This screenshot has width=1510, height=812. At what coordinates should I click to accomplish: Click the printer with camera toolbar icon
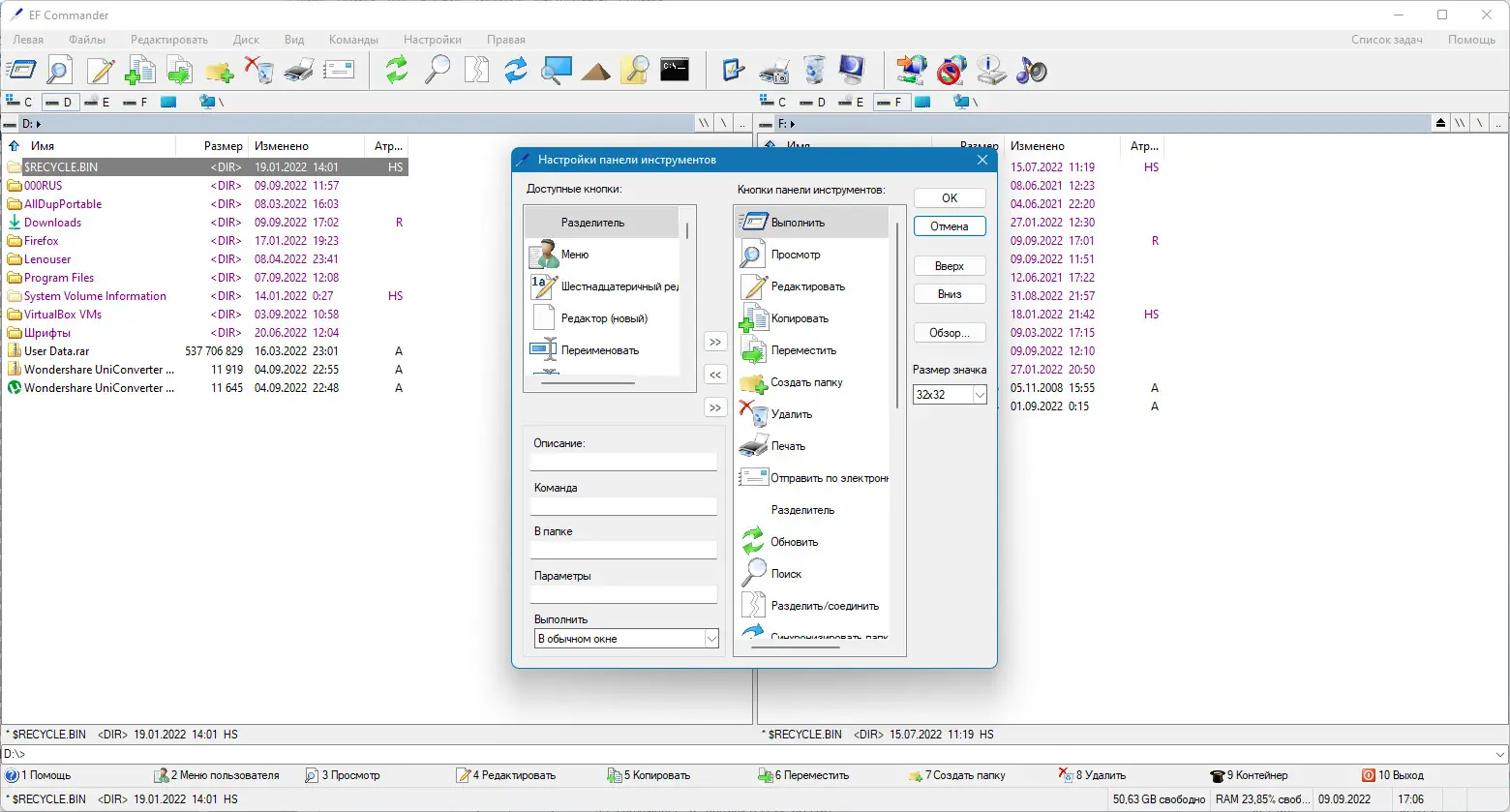[774, 70]
